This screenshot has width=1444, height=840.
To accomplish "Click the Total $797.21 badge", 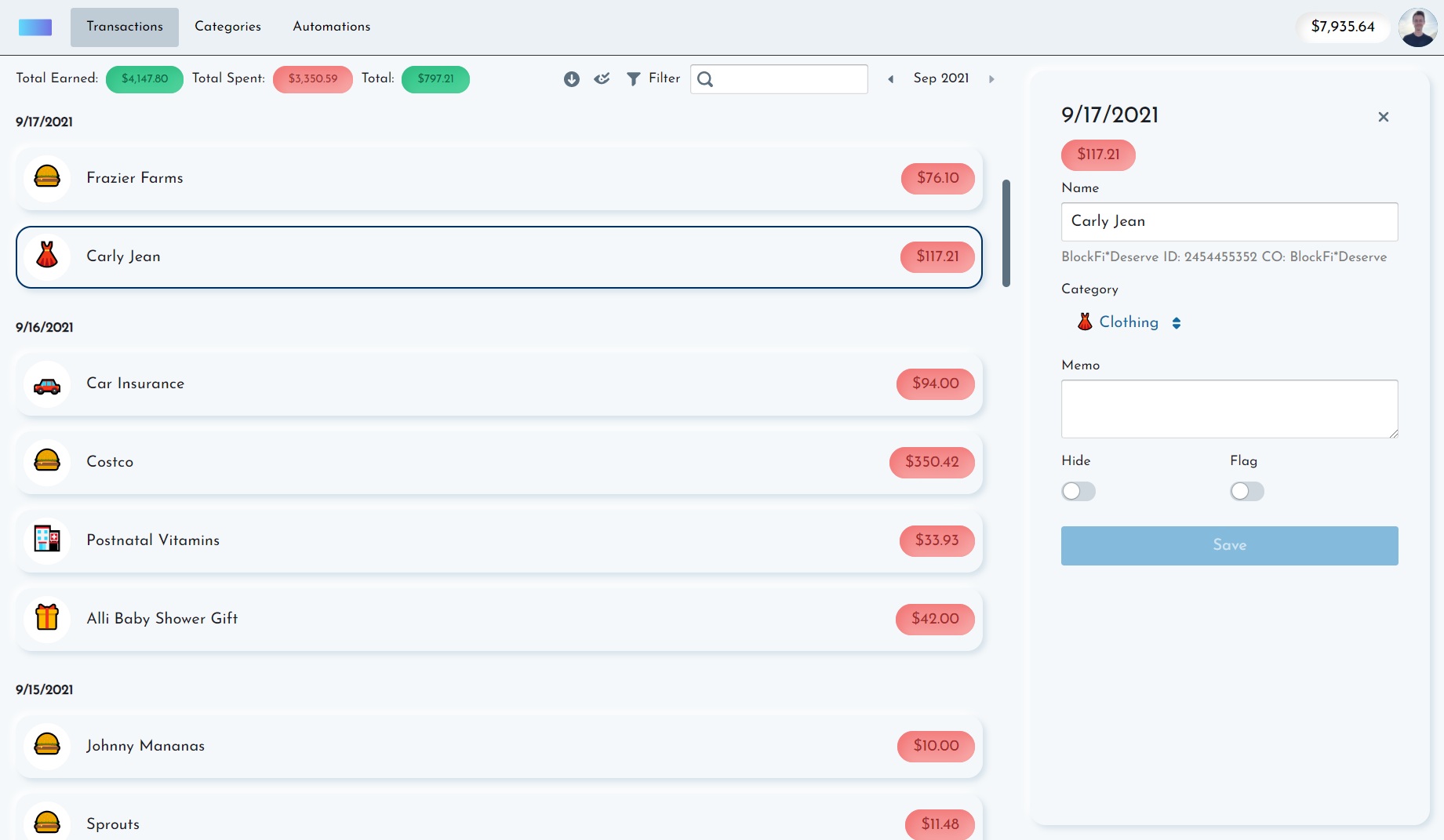I will point(435,79).
